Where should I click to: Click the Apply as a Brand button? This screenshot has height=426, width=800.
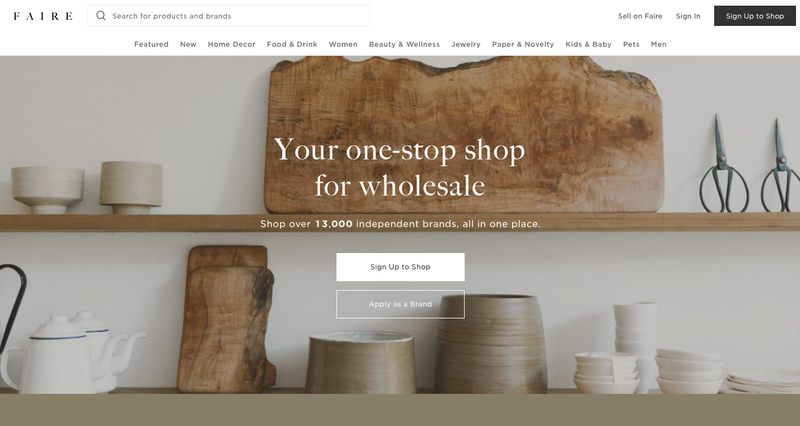click(x=400, y=304)
